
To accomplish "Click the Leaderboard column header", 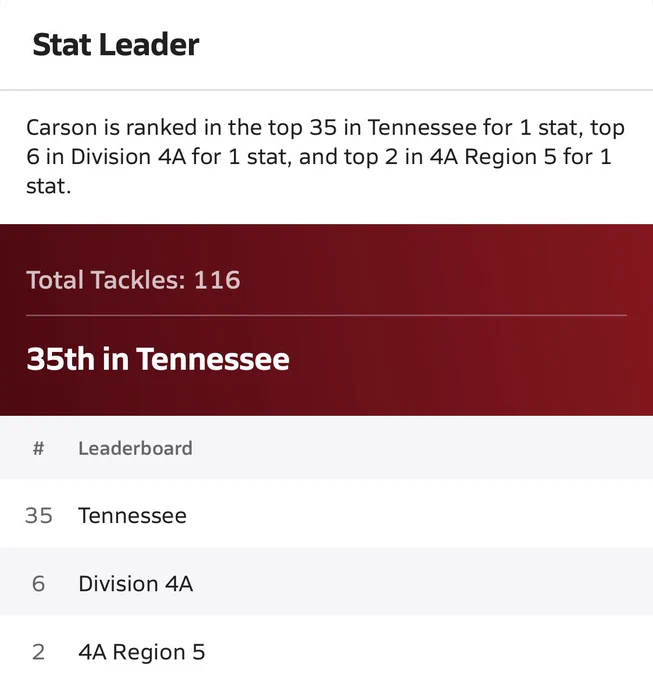I will [135, 448].
